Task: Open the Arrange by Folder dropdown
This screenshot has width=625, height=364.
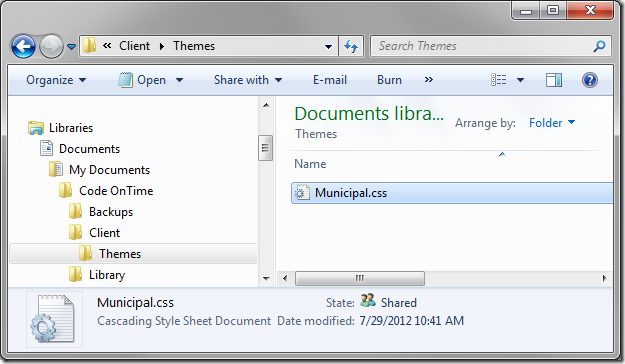Action: tap(552, 123)
